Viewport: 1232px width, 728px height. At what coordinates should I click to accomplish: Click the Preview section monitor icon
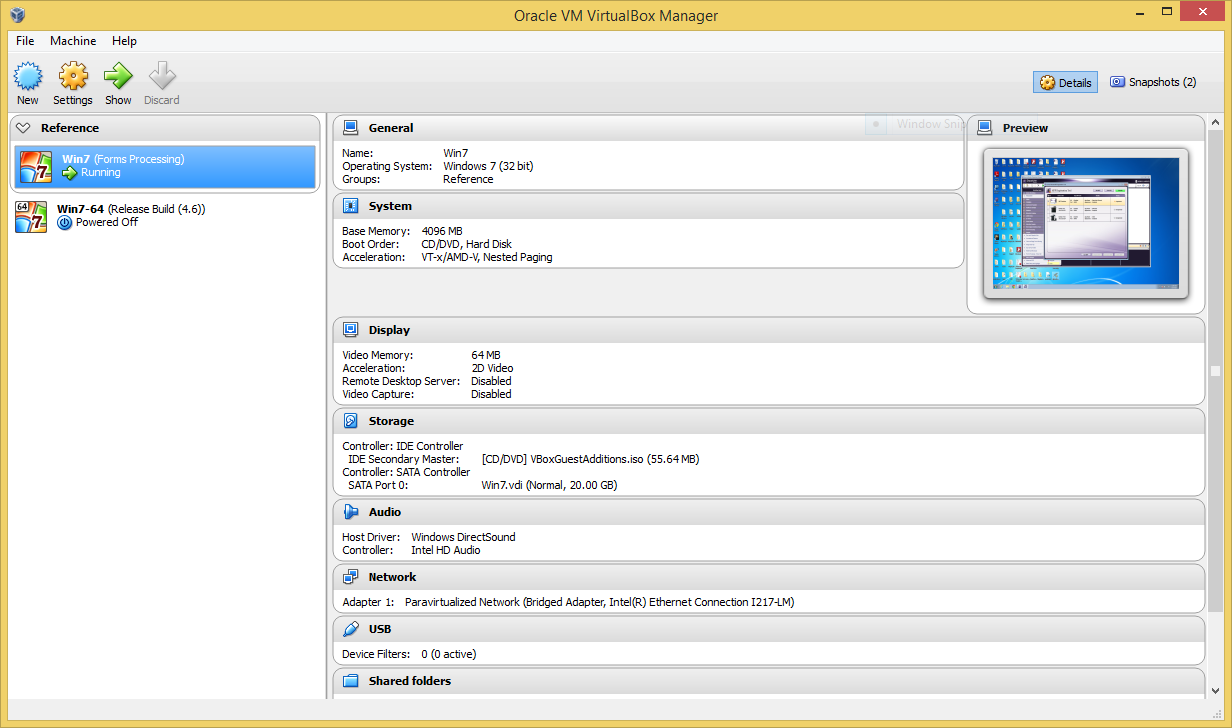tap(985, 127)
